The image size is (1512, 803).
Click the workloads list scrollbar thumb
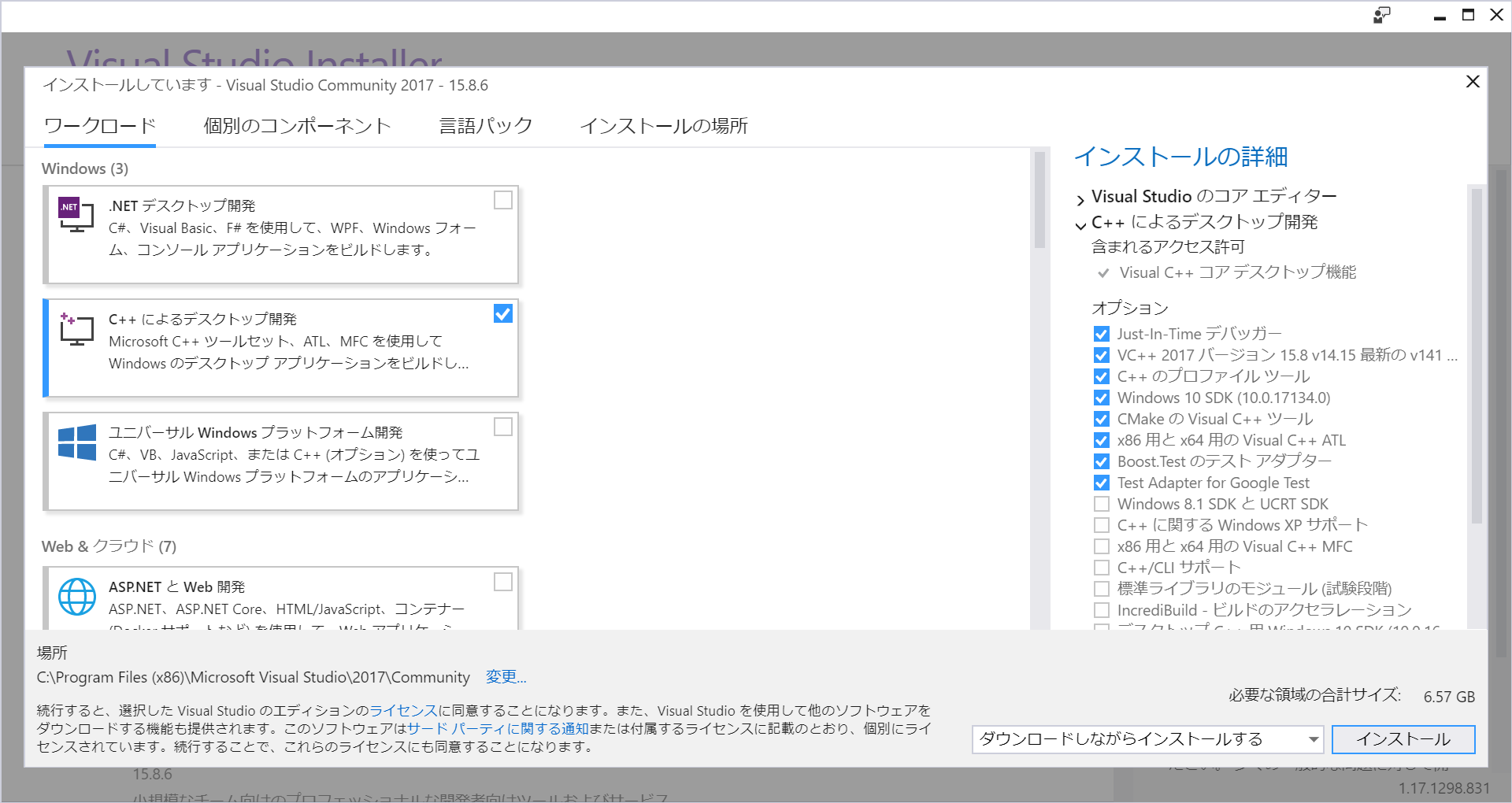(1039, 201)
